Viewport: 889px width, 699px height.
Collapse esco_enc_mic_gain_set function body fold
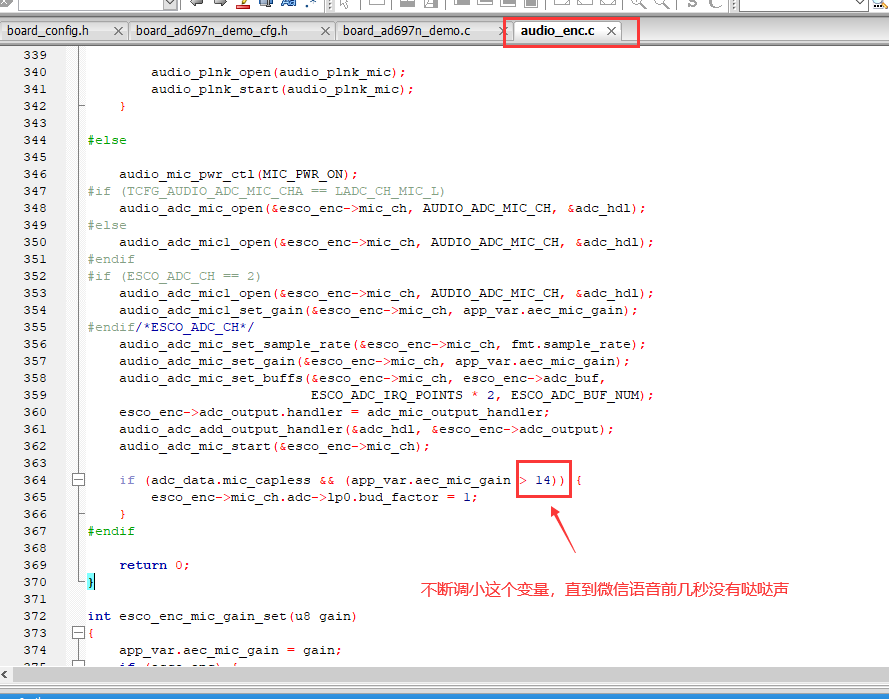(79, 633)
